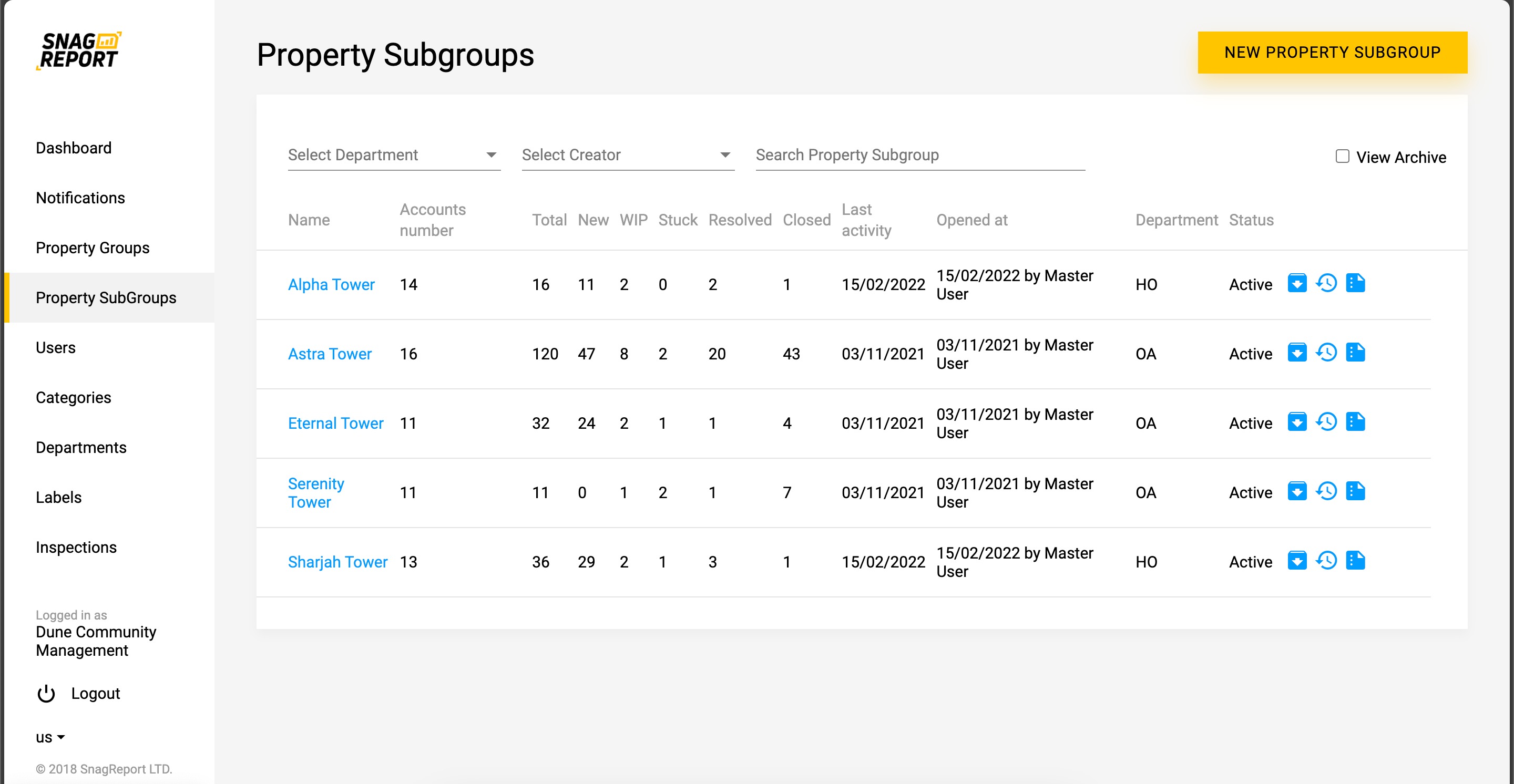Expand the us language selector
1514x784 pixels.
click(x=50, y=737)
